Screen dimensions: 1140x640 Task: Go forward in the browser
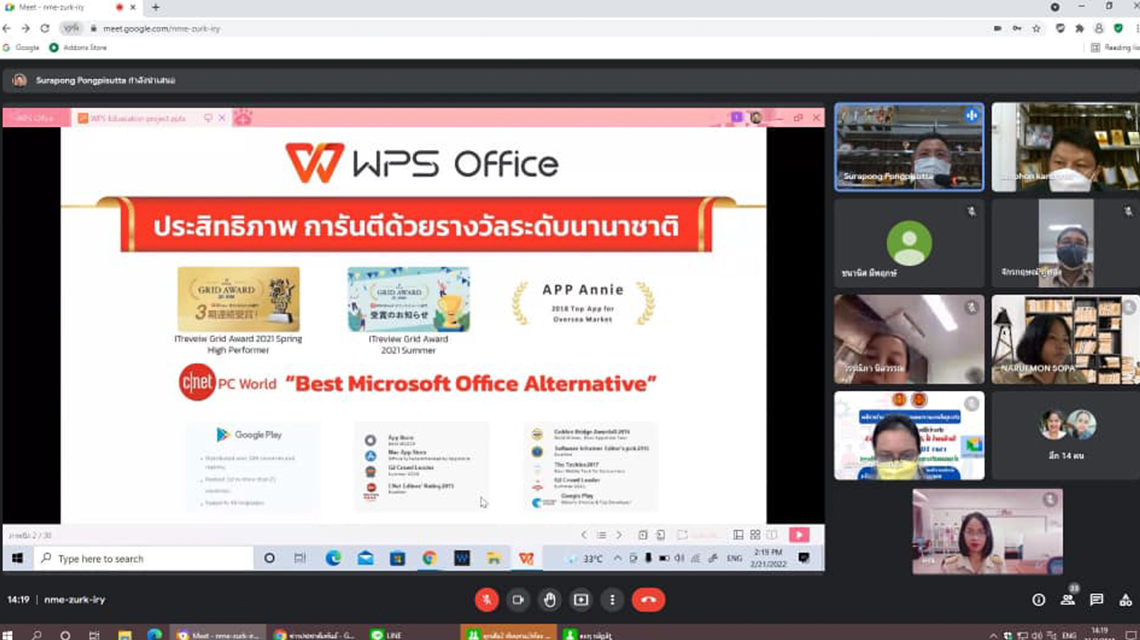pyautogui.click(x=25, y=28)
